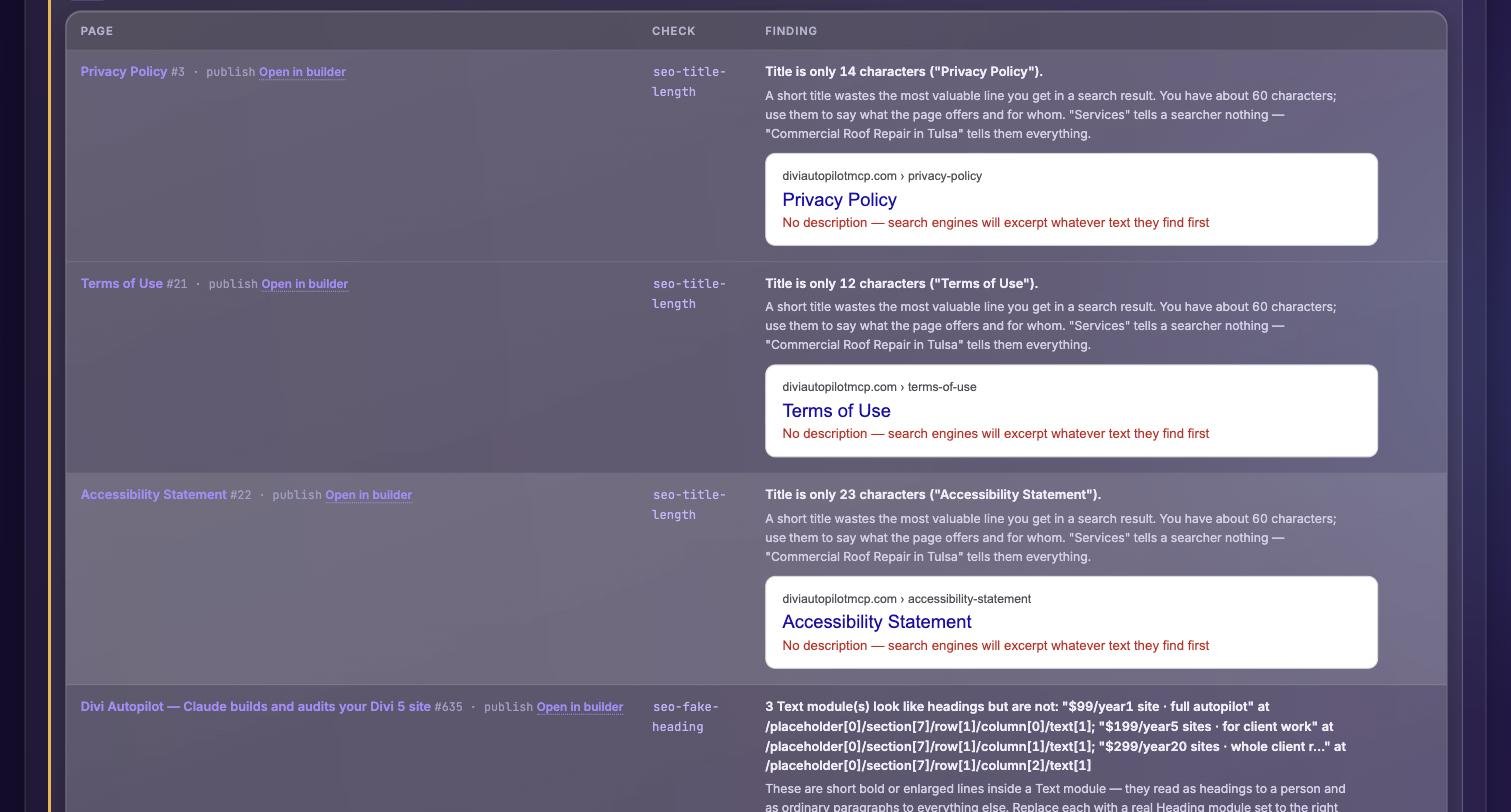Image resolution: width=1511 pixels, height=812 pixels.
Task: Open the Divi Autopilot page title link
Action: click(x=256, y=707)
